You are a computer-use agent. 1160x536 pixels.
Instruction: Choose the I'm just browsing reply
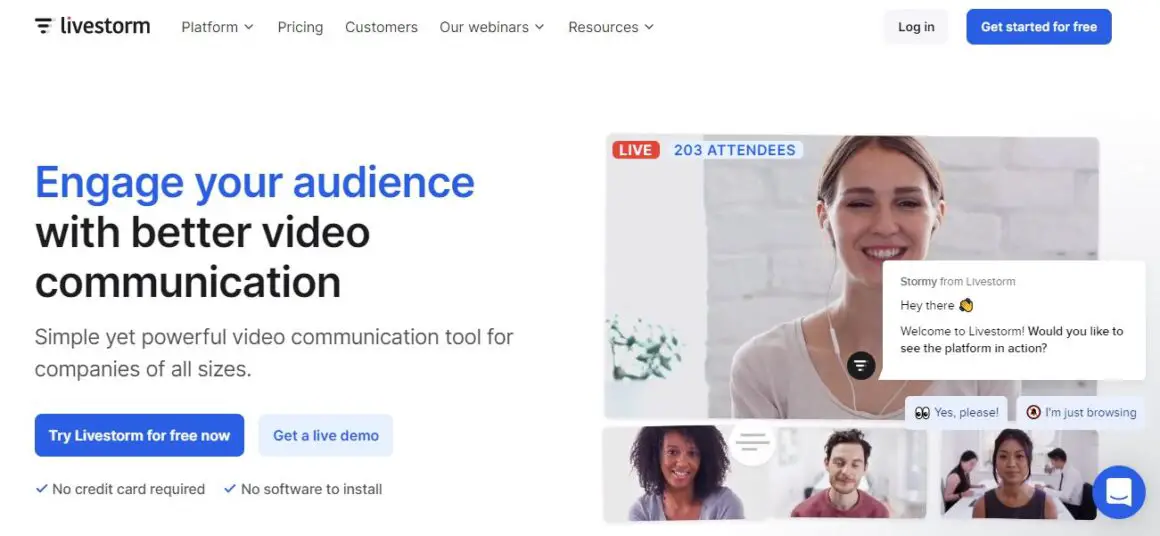point(1081,413)
